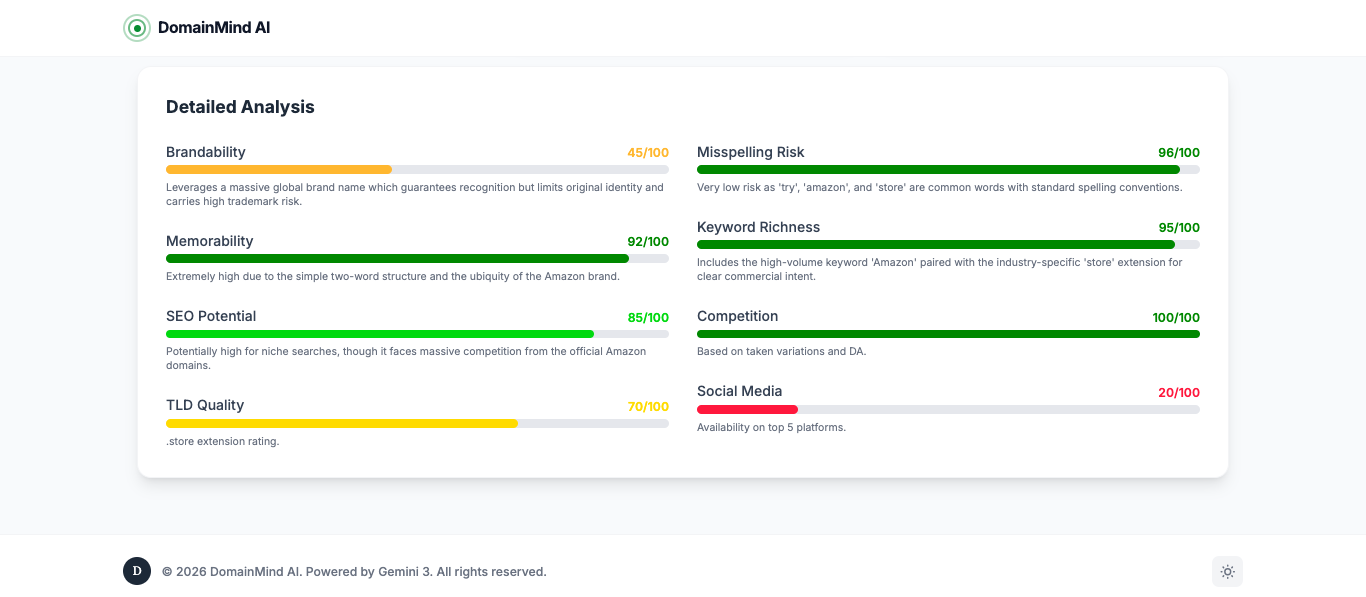The height and width of the screenshot is (597, 1366).
Task: Click the 85/100 SEO score
Action: click(x=648, y=317)
